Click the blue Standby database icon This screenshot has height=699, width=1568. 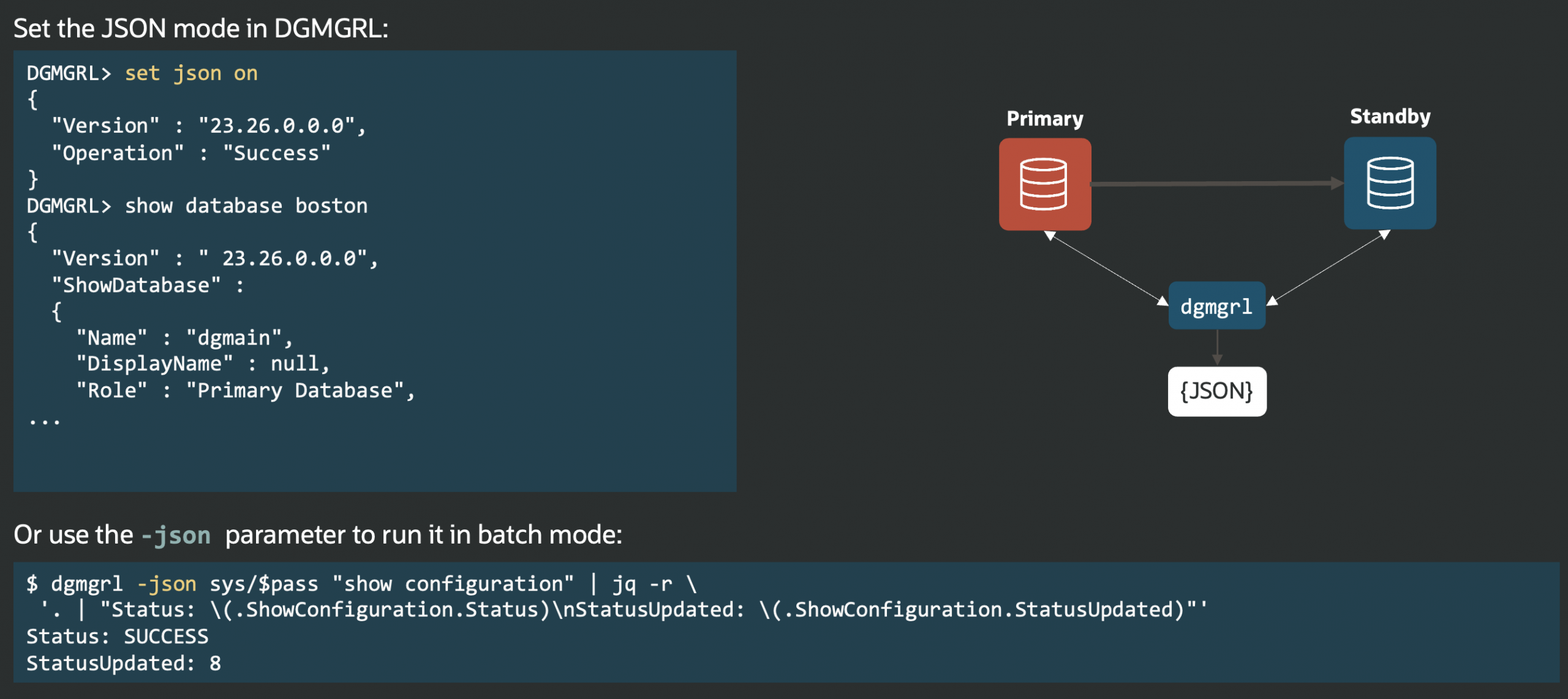point(1389,183)
